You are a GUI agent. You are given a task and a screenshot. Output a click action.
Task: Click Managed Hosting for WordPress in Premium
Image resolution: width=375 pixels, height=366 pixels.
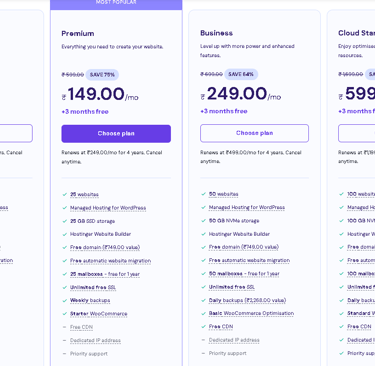point(108,208)
